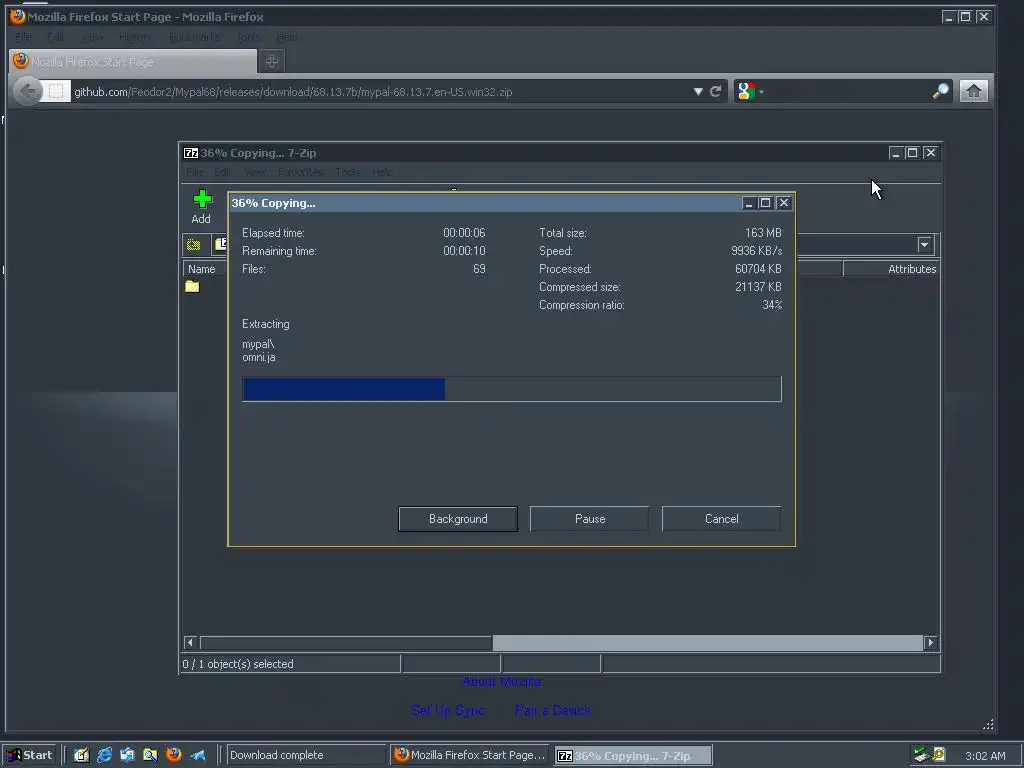1024x768 pixels.
Task: Open the 7-Zip path dropdown arrow
Action: pyautogui.click(x=924, y=245)
